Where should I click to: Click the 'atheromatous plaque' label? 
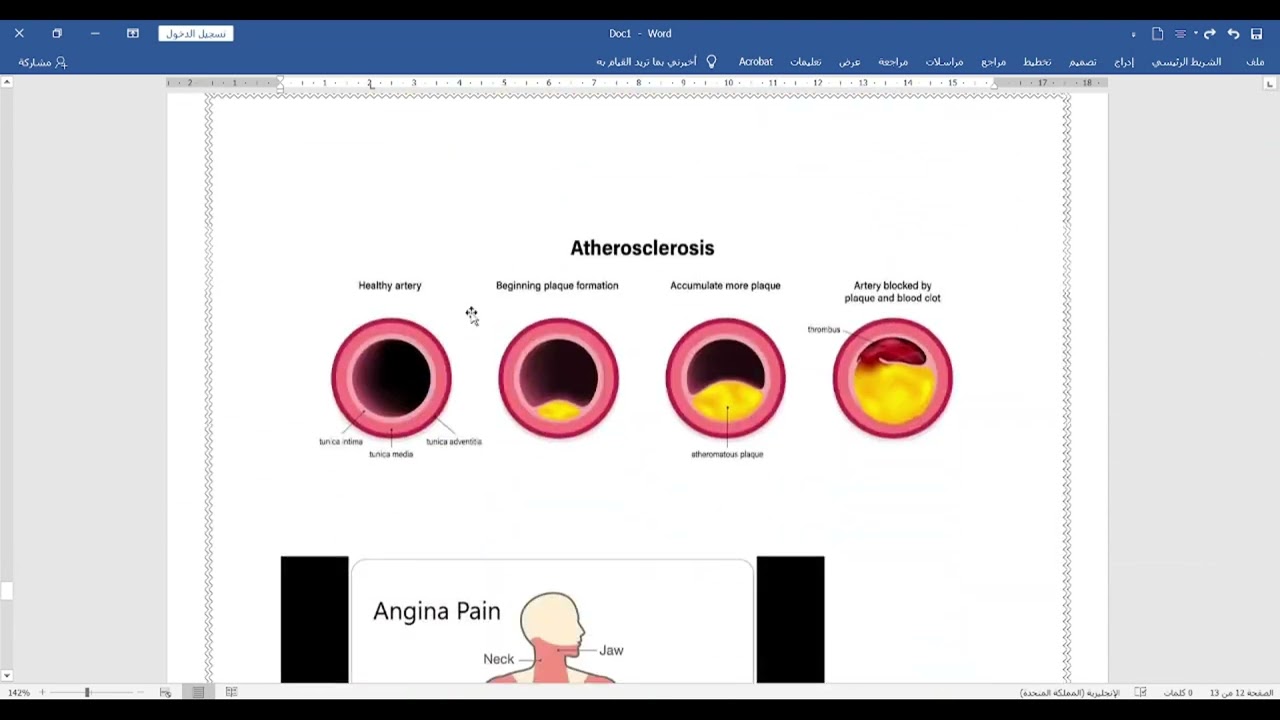(x=727, y=454)
